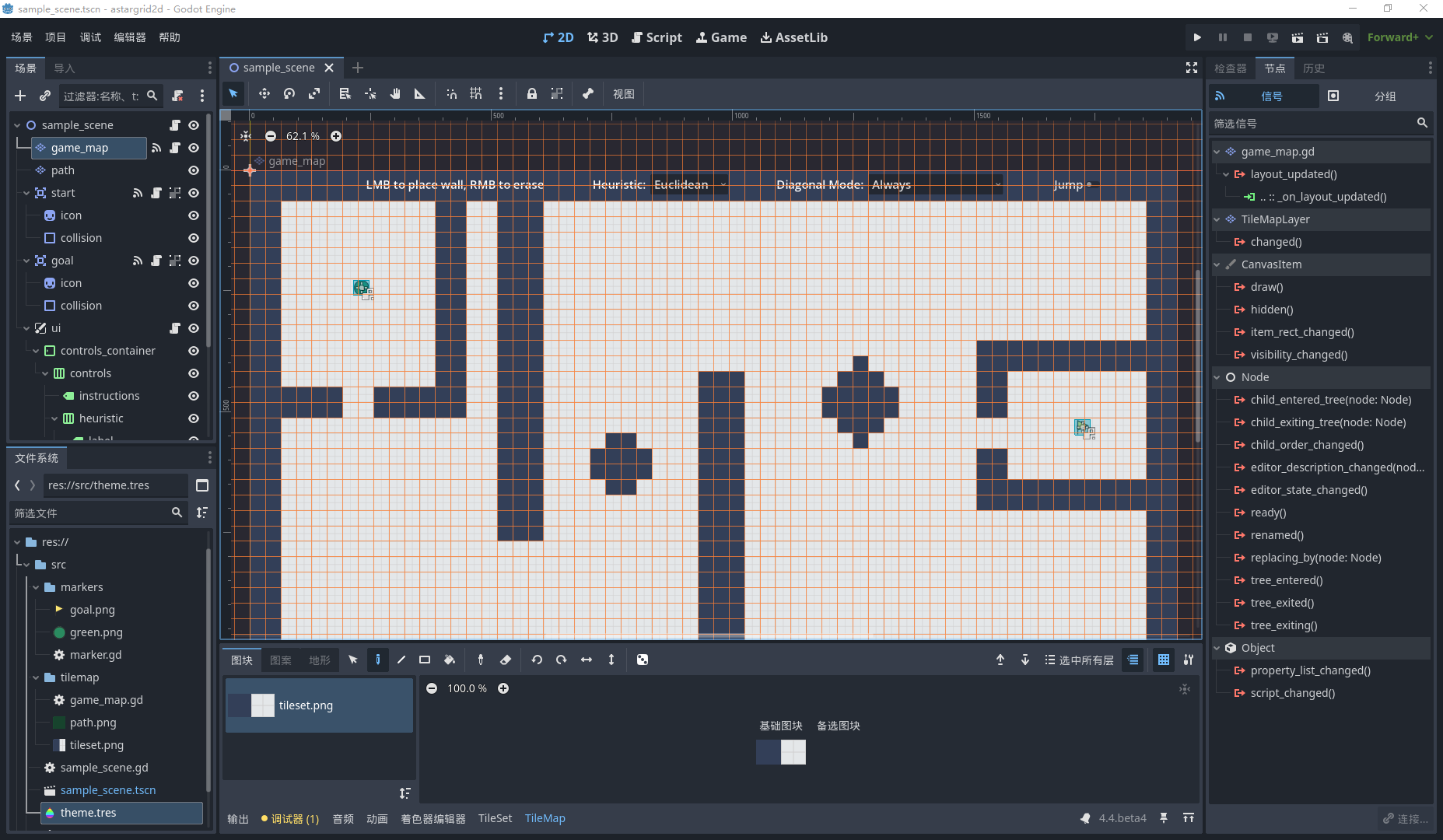The width and height of the screenshot is (1443, 840).
Task: Click add new node plus icon
Action: tap(20, 96)
